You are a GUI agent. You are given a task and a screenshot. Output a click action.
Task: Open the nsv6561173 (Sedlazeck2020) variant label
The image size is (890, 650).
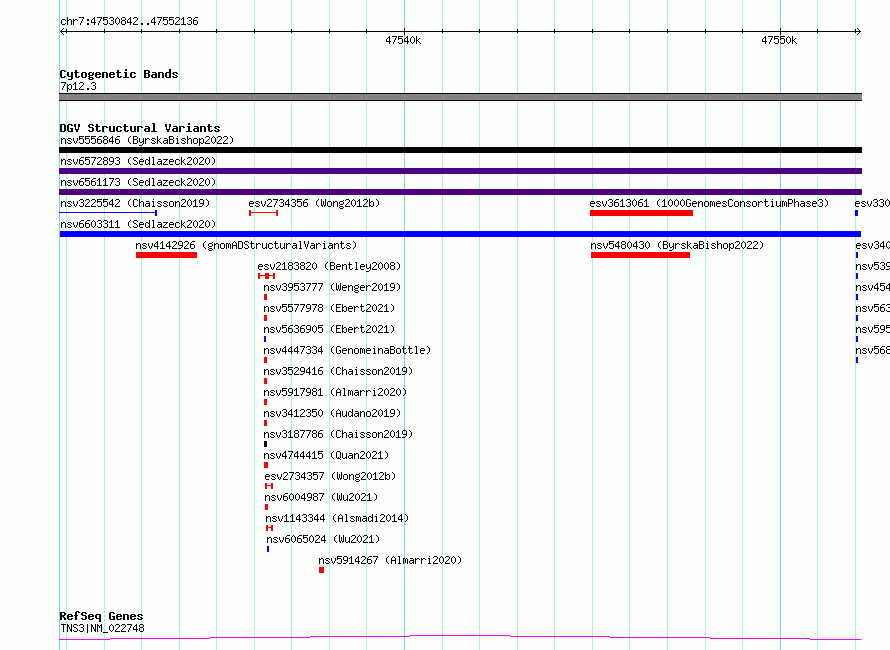pyautogui.click(x=138, y=182)
